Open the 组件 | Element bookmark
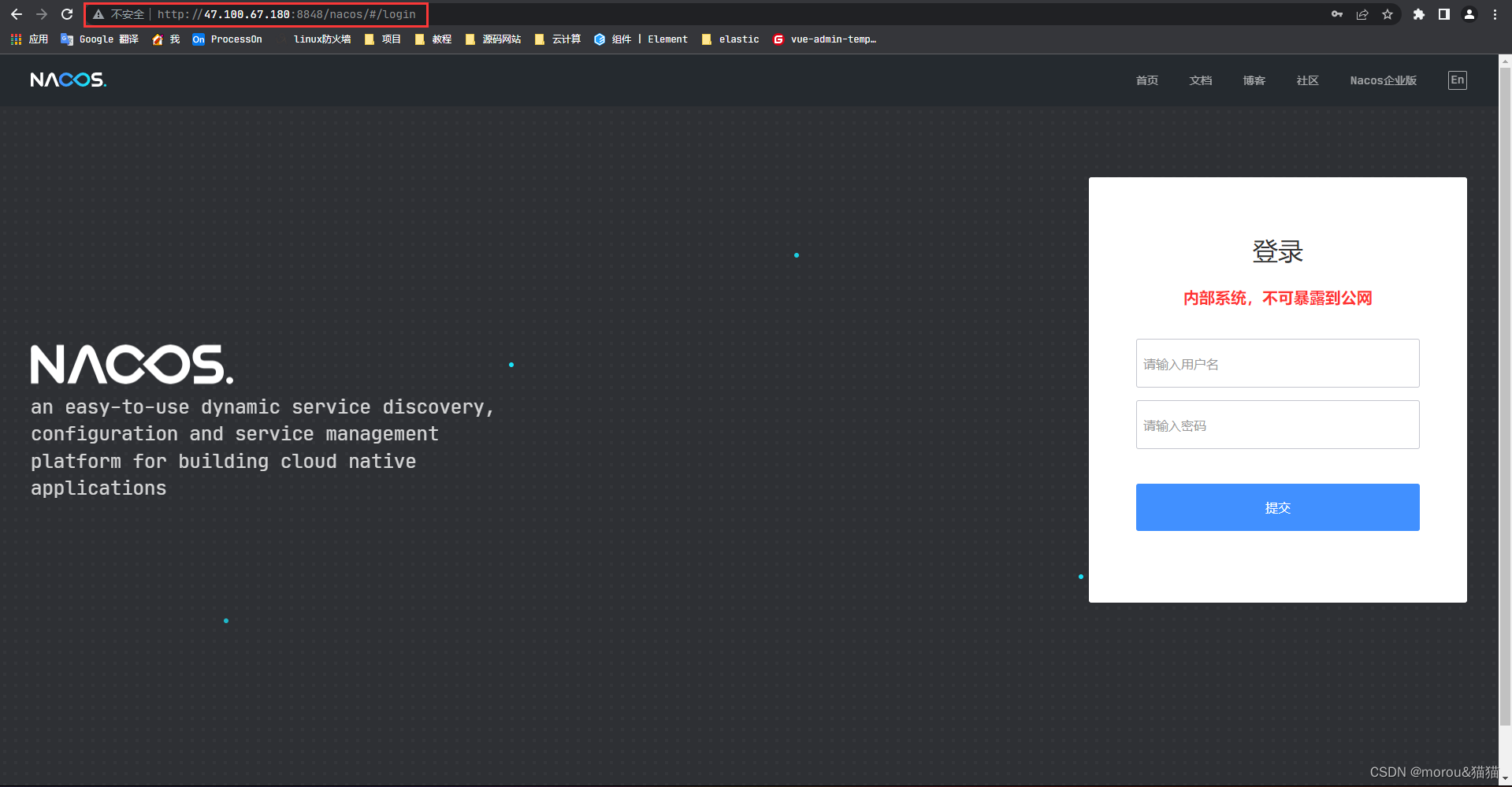Image resolution: width=1512 pixels, height=787 pixels. (641, 39)
